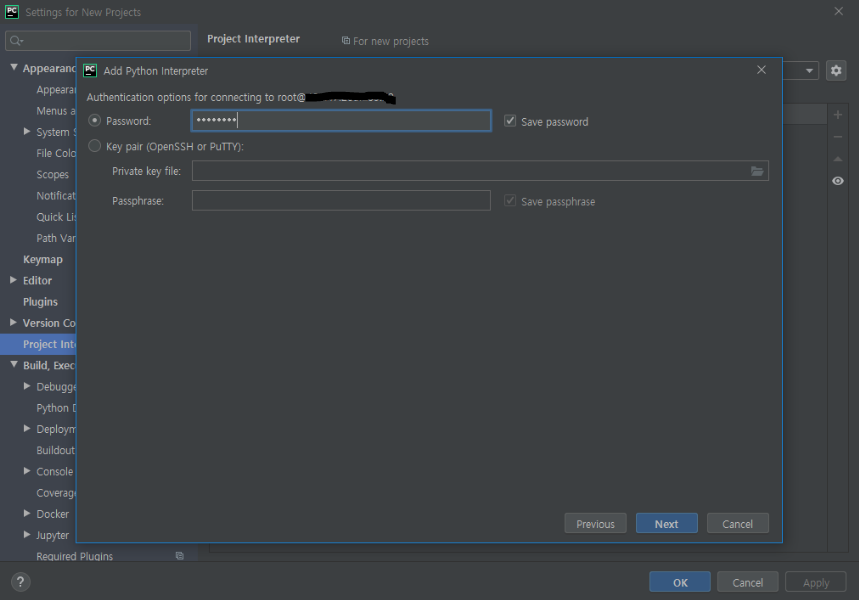Expand the Version Control tree node
The image size is (859, 600).
pyautogui.click(x=14, y=322)
